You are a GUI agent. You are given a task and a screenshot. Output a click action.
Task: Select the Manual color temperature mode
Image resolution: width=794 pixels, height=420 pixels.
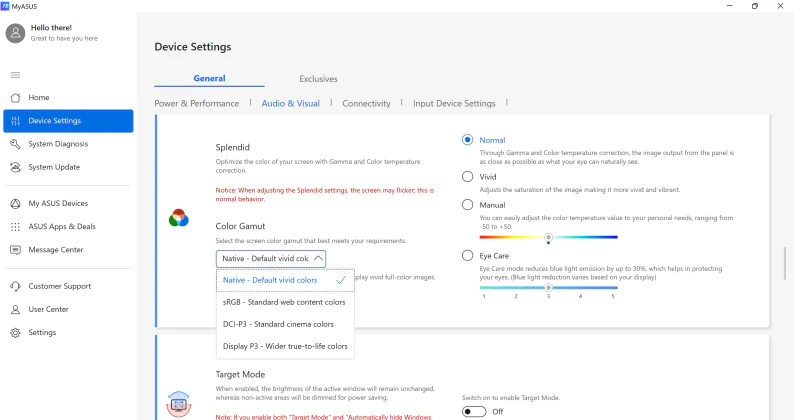tap(467, 205)
